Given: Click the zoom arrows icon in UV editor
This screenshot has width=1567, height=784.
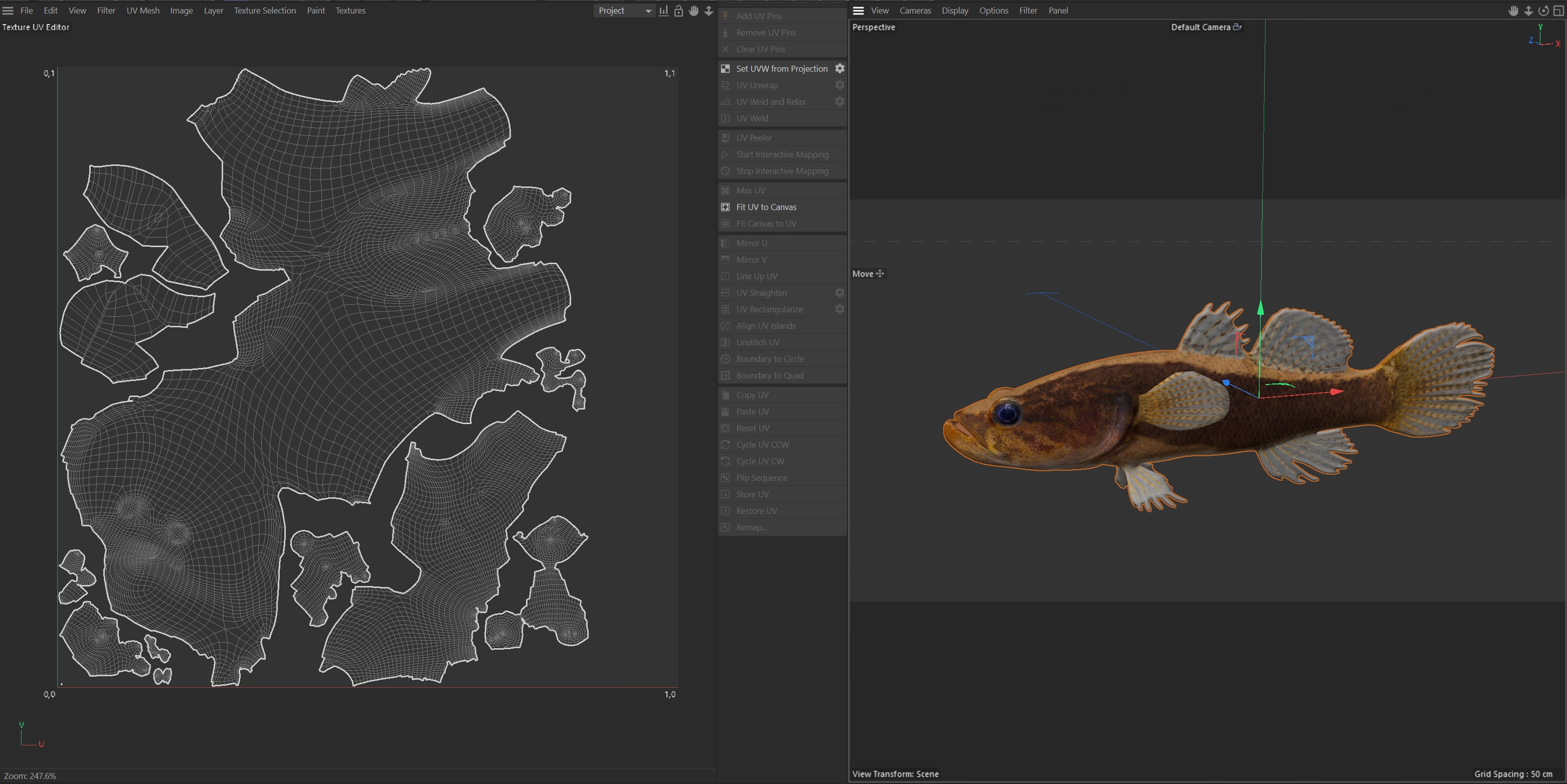Looking at the screenshot, I should point(709,11).
